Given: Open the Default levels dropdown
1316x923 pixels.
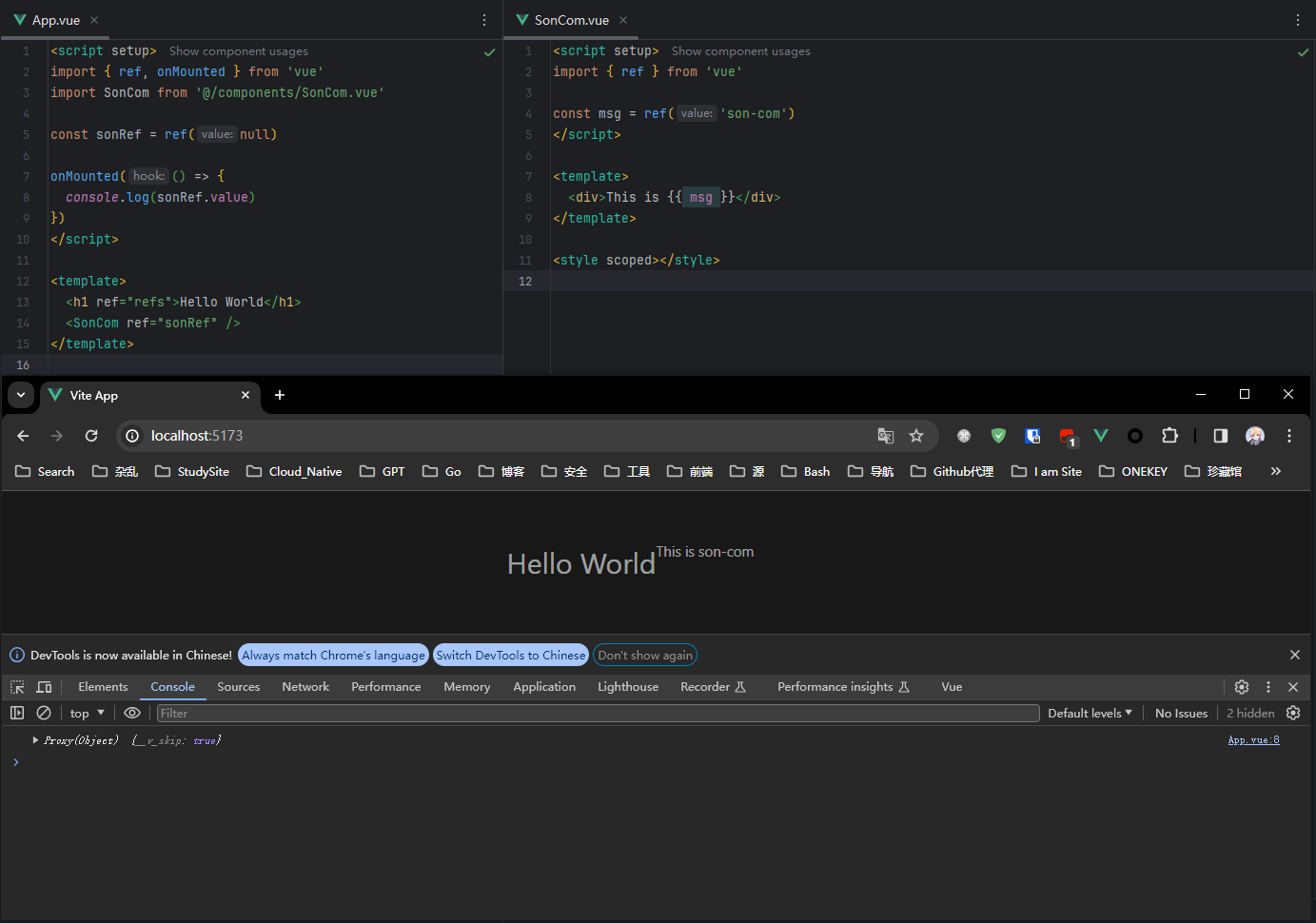Looking at the screenshot, I should point(1090,713).
